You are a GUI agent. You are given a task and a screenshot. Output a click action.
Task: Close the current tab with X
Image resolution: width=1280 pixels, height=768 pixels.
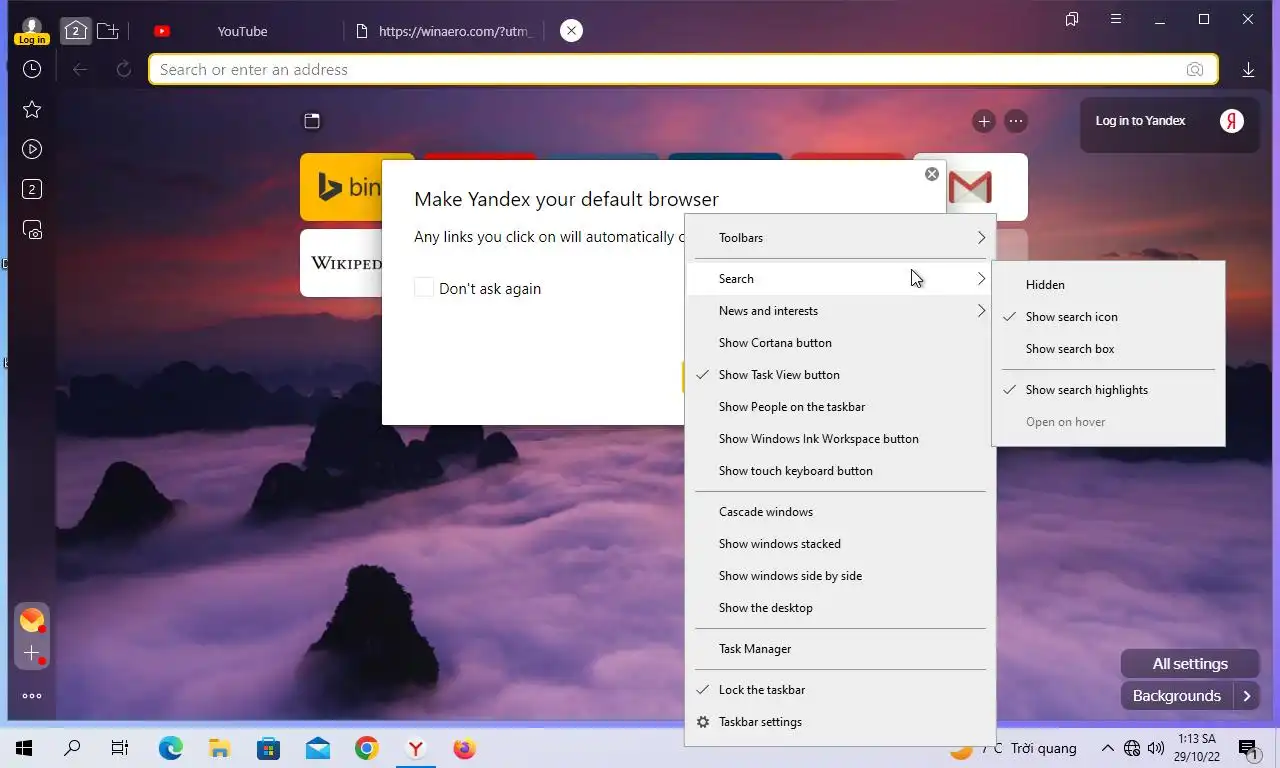pos(571,31)
